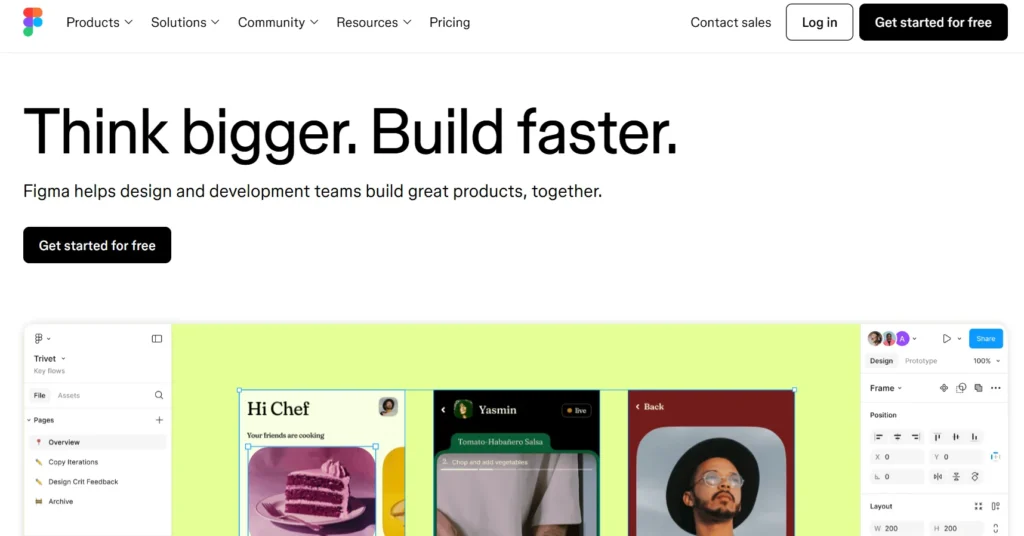The width and height of the screenshot is (1024, 536).
Task: Switch to the Prototype tab
Action: click(x=921, y=360)
